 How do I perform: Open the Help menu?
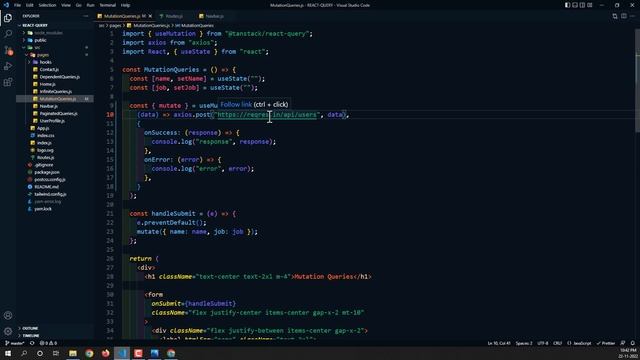[x=125, y=5]
